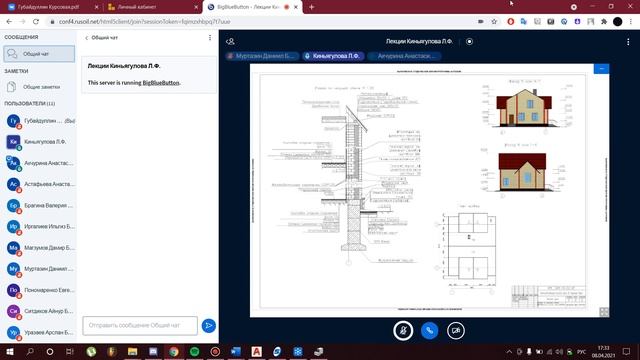This screenshot has width=640, height=360.
Task: Open the Общий чат conversation in the sidebar
Action: [39, 54]
